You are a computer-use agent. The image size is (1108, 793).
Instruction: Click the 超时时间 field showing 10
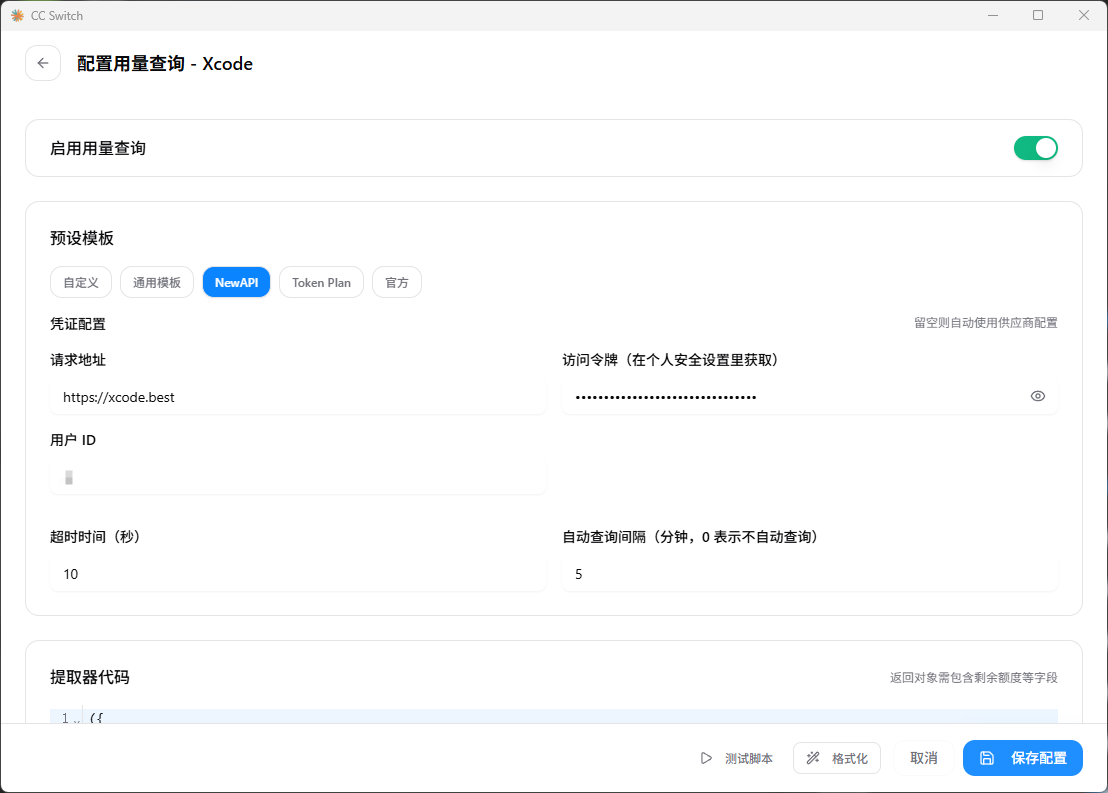[x=297, y=574]
